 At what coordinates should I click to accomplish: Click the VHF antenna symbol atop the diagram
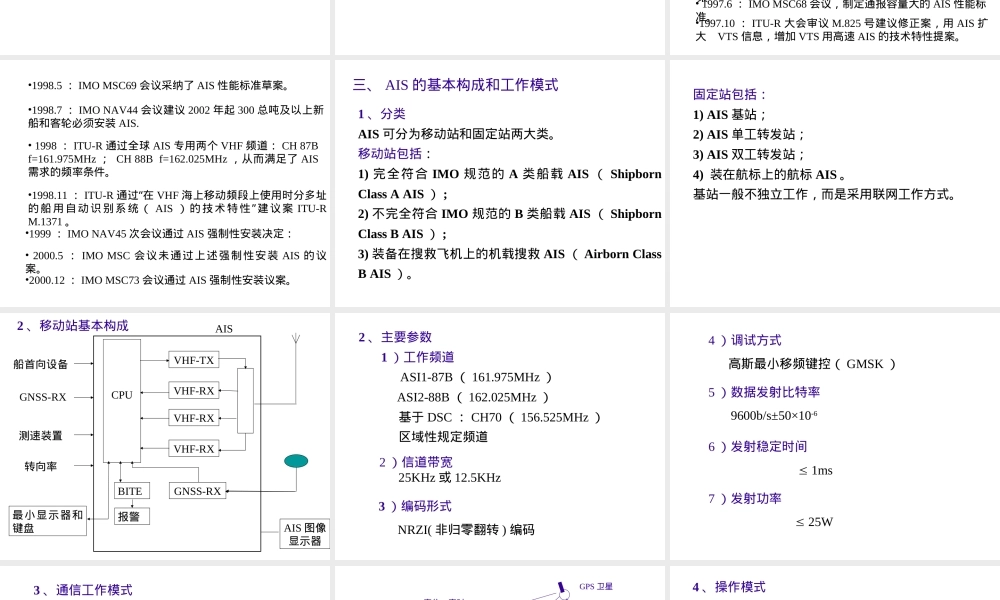point(296,339)
